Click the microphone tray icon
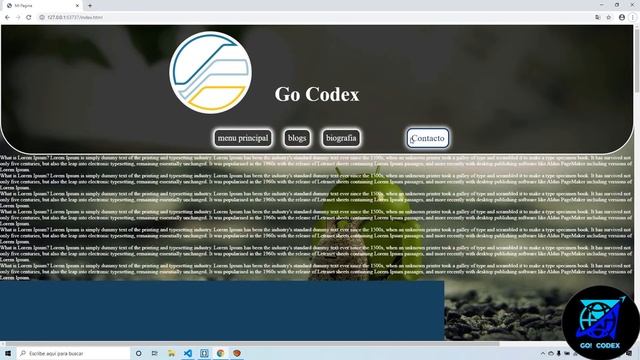 558,353
